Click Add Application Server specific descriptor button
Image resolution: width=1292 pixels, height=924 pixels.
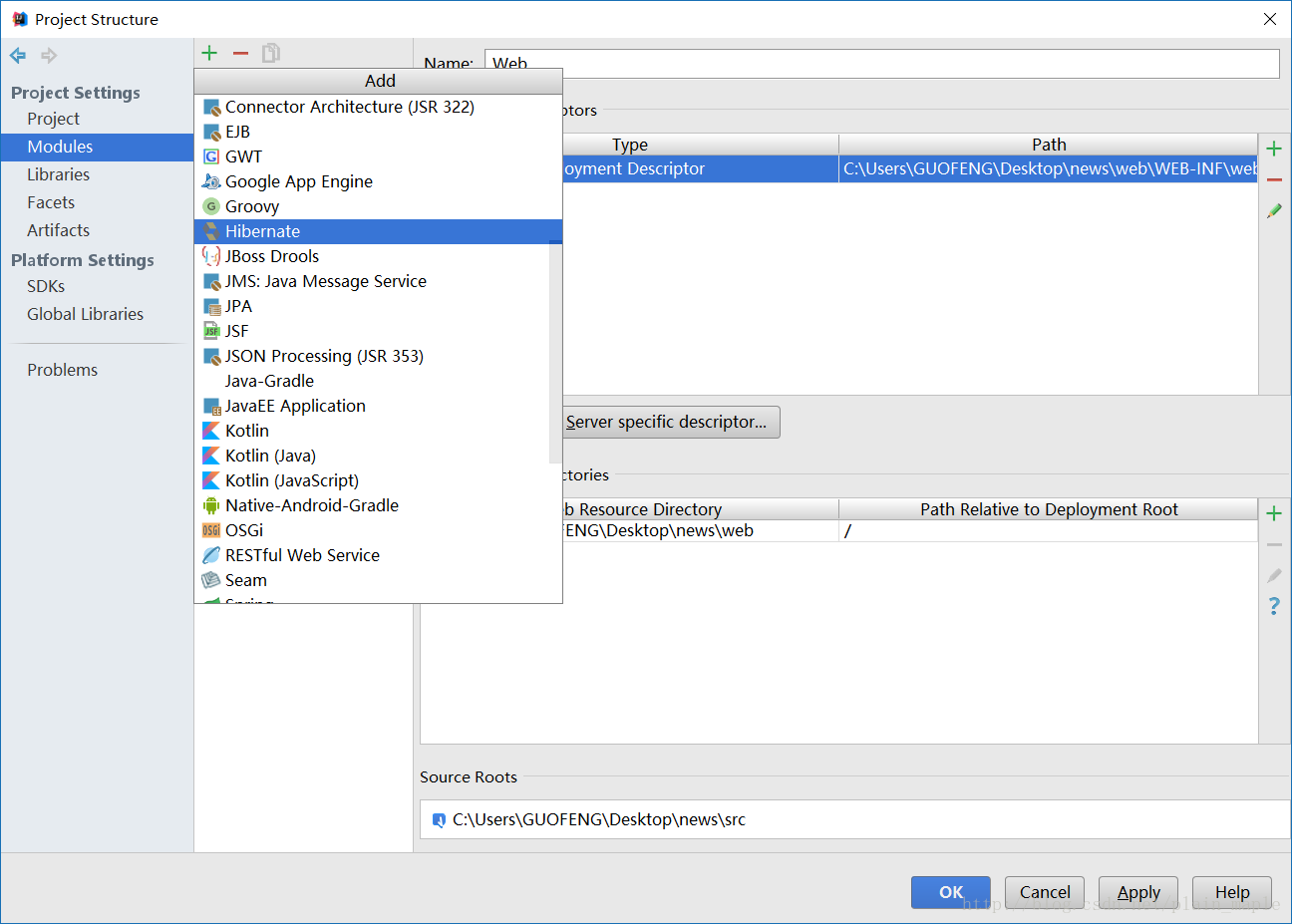(x=671, y=422)
